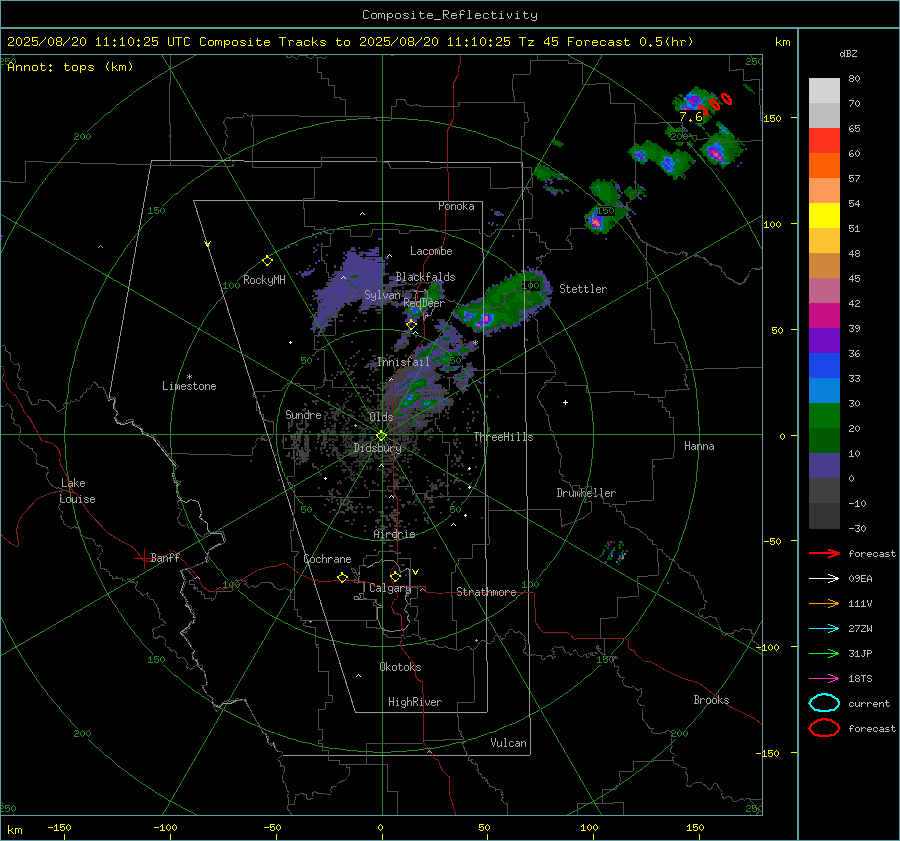900x841 pixels.
Task: Click the red forecast ellipses by the 7.6 storm
Action: 715,104
